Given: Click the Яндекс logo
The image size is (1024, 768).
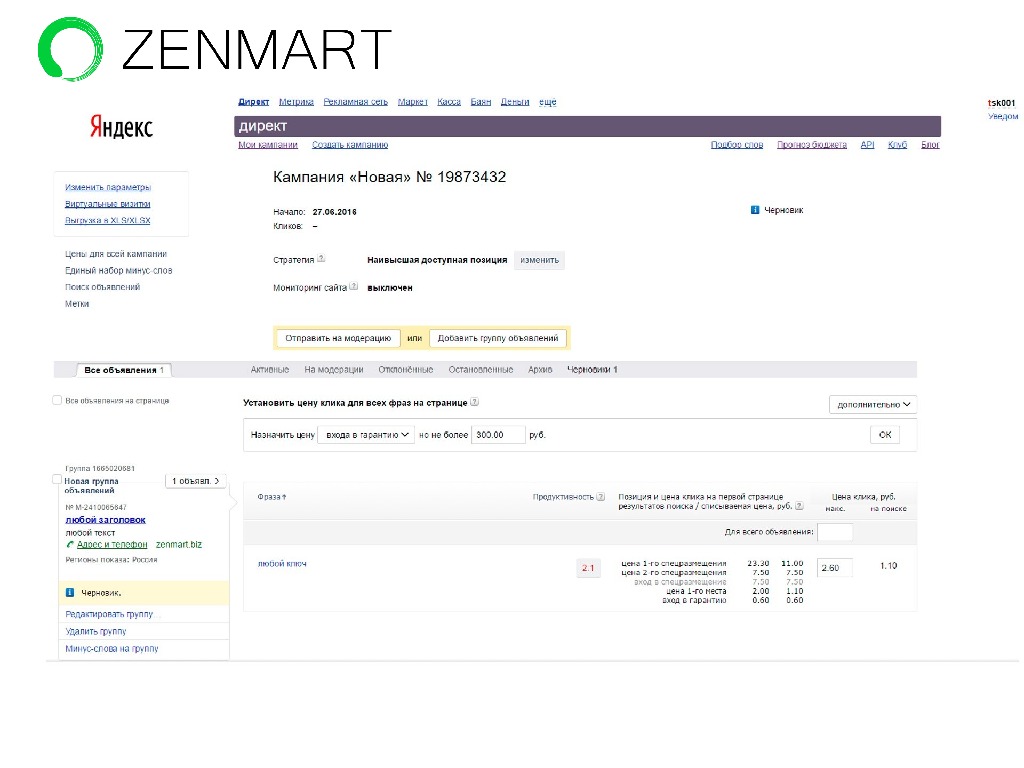Looking at the screenshot, I should point(121,127).
